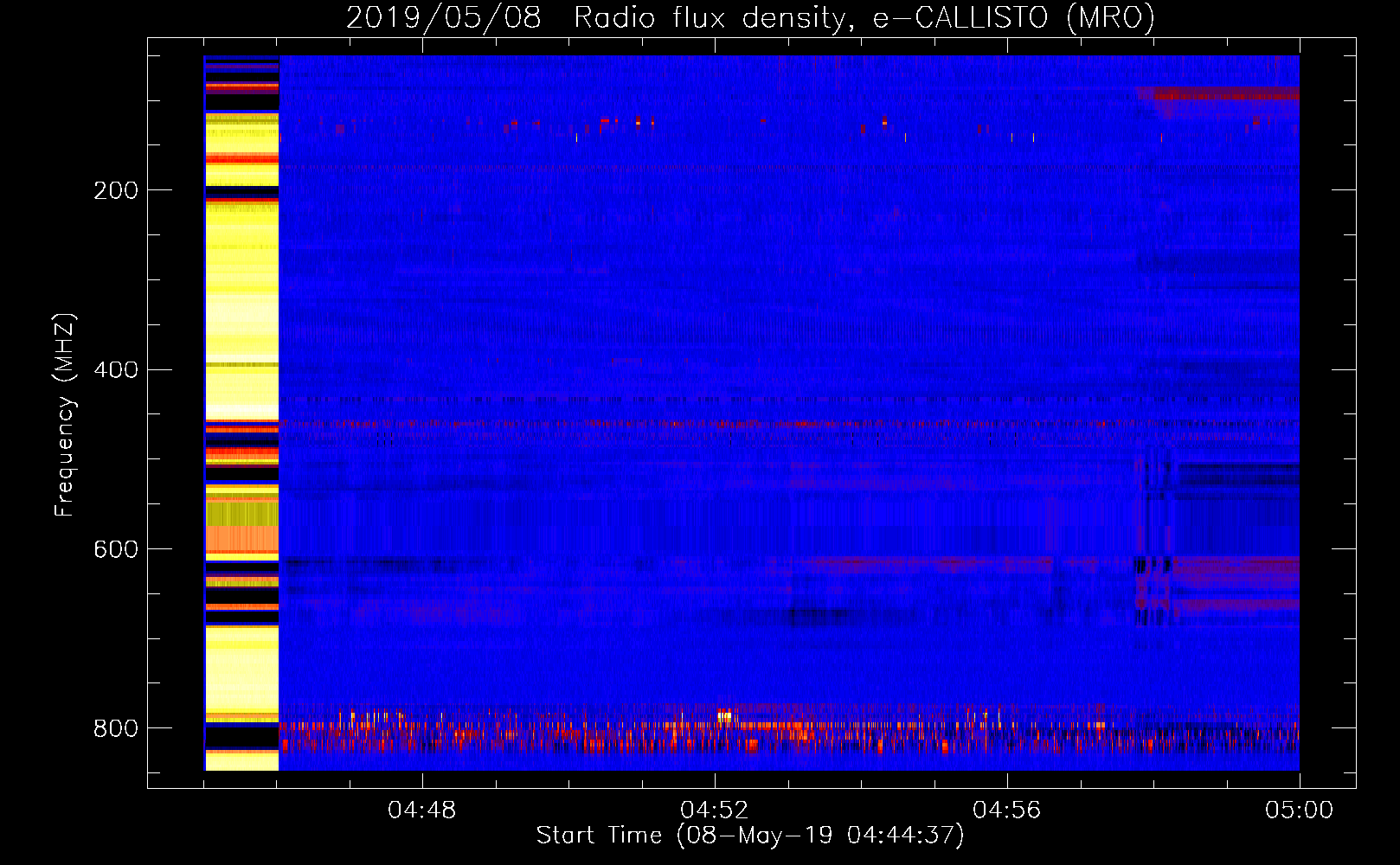Click the 200 frequency tick label
This screenshot has width=1400, height=865.
tap(116, 190)
